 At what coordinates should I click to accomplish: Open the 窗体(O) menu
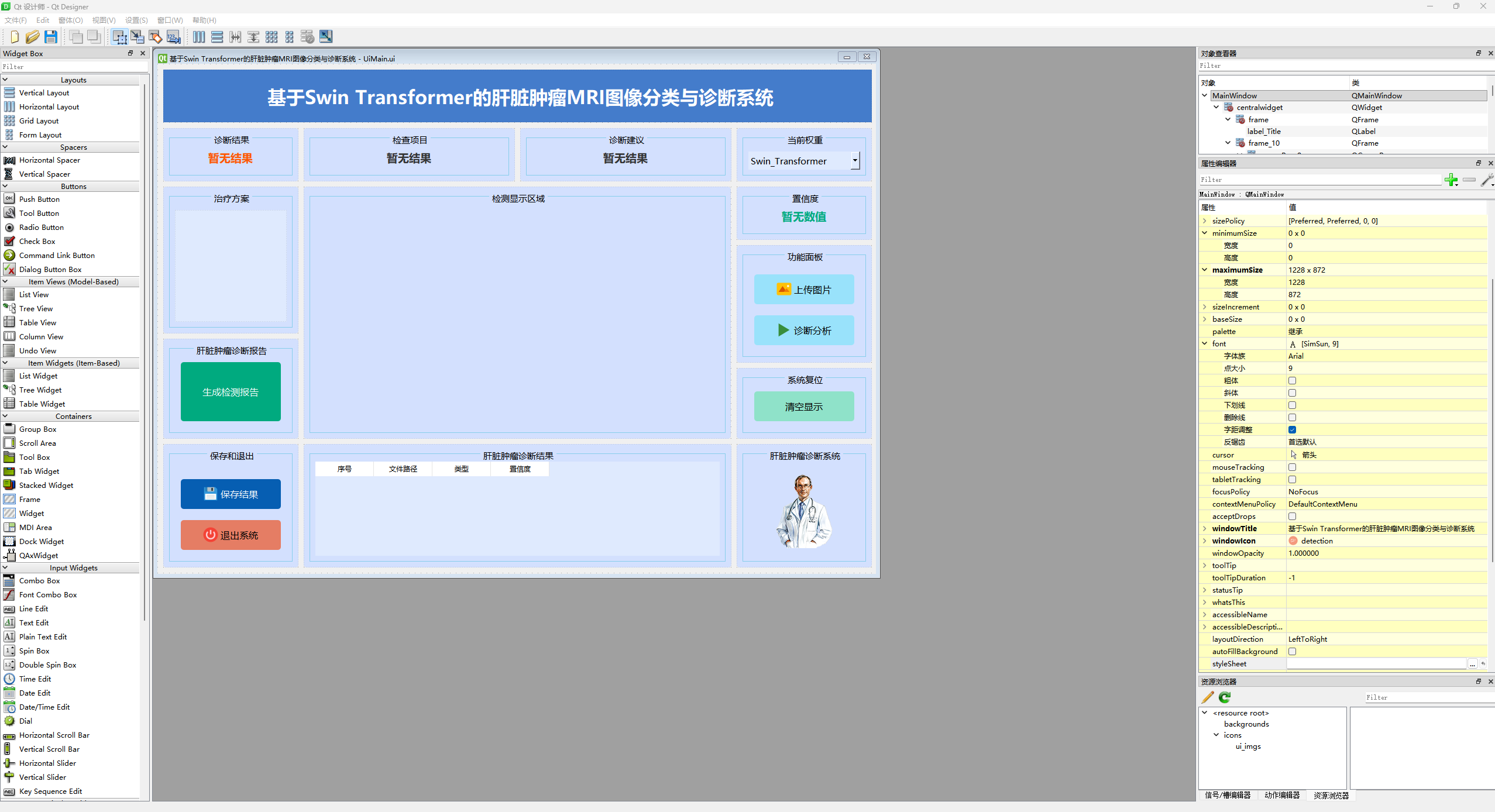(x=70, y=20)
